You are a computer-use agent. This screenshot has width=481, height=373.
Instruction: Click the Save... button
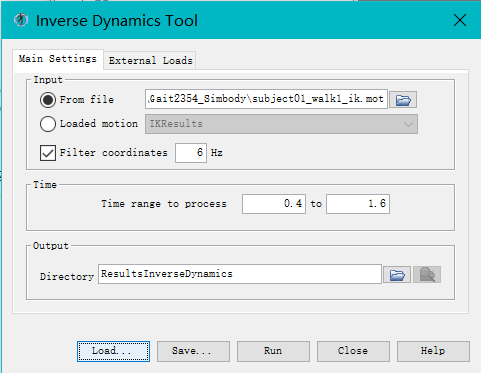point(193,351)
